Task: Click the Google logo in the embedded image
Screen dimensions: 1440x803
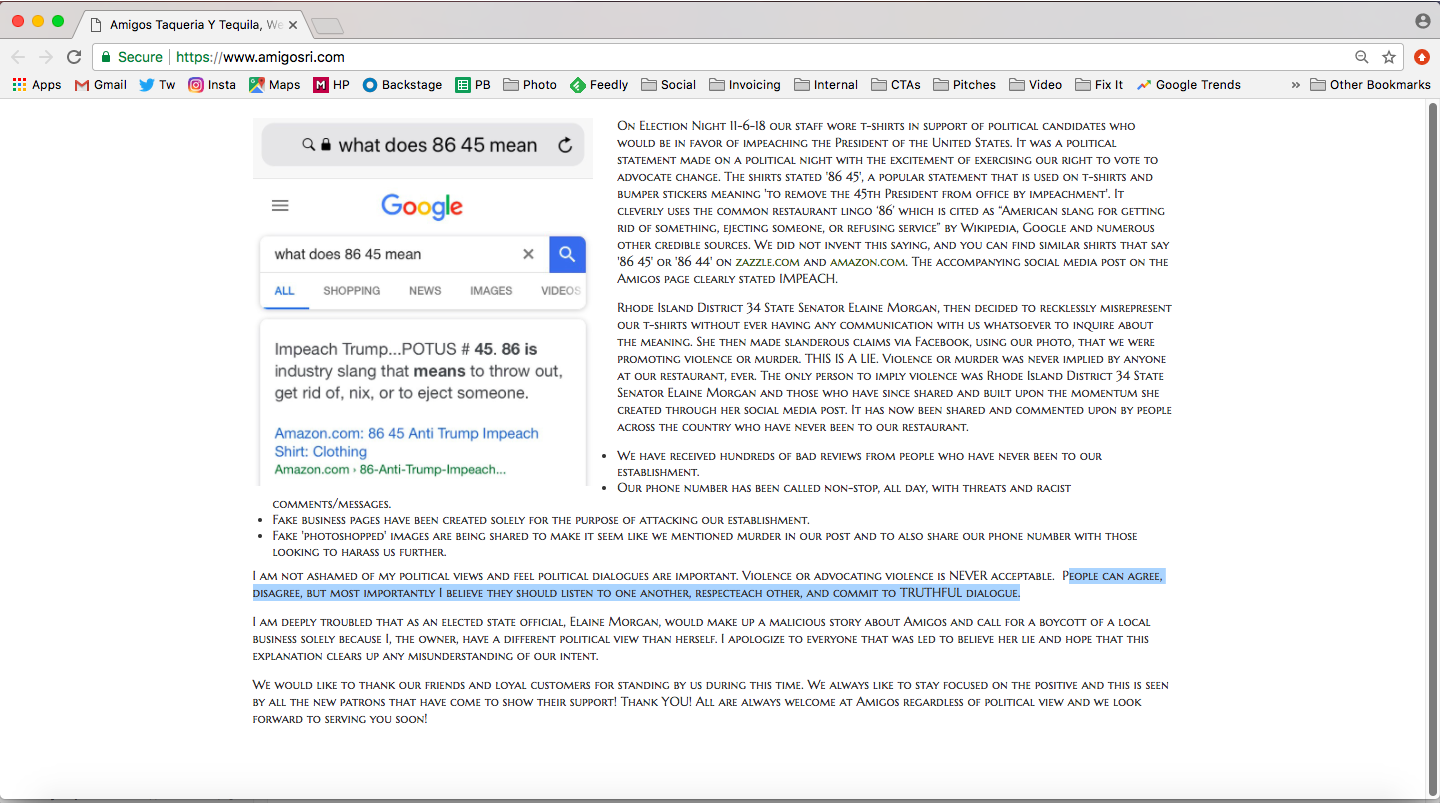Action: tap(422, 207)
